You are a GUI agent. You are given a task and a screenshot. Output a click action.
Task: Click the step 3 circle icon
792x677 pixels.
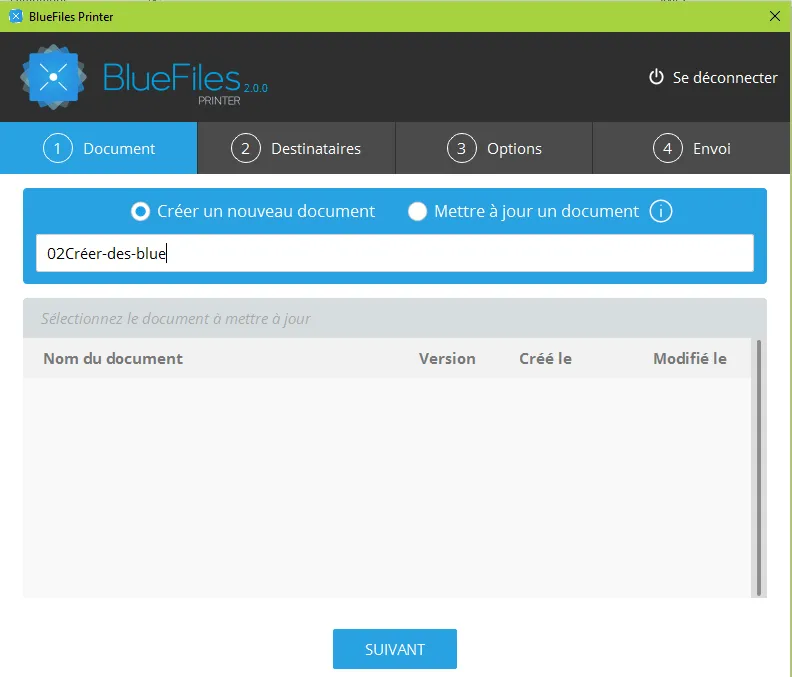click(462, 149)
